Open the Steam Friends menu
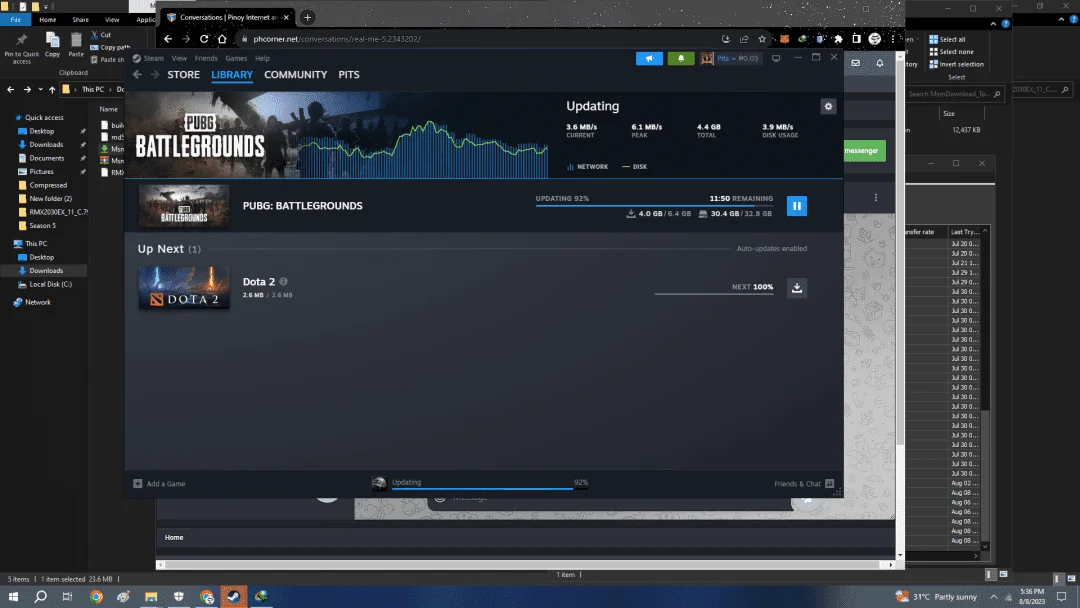This screenshot has height=608, width=1080. (206, 59)
